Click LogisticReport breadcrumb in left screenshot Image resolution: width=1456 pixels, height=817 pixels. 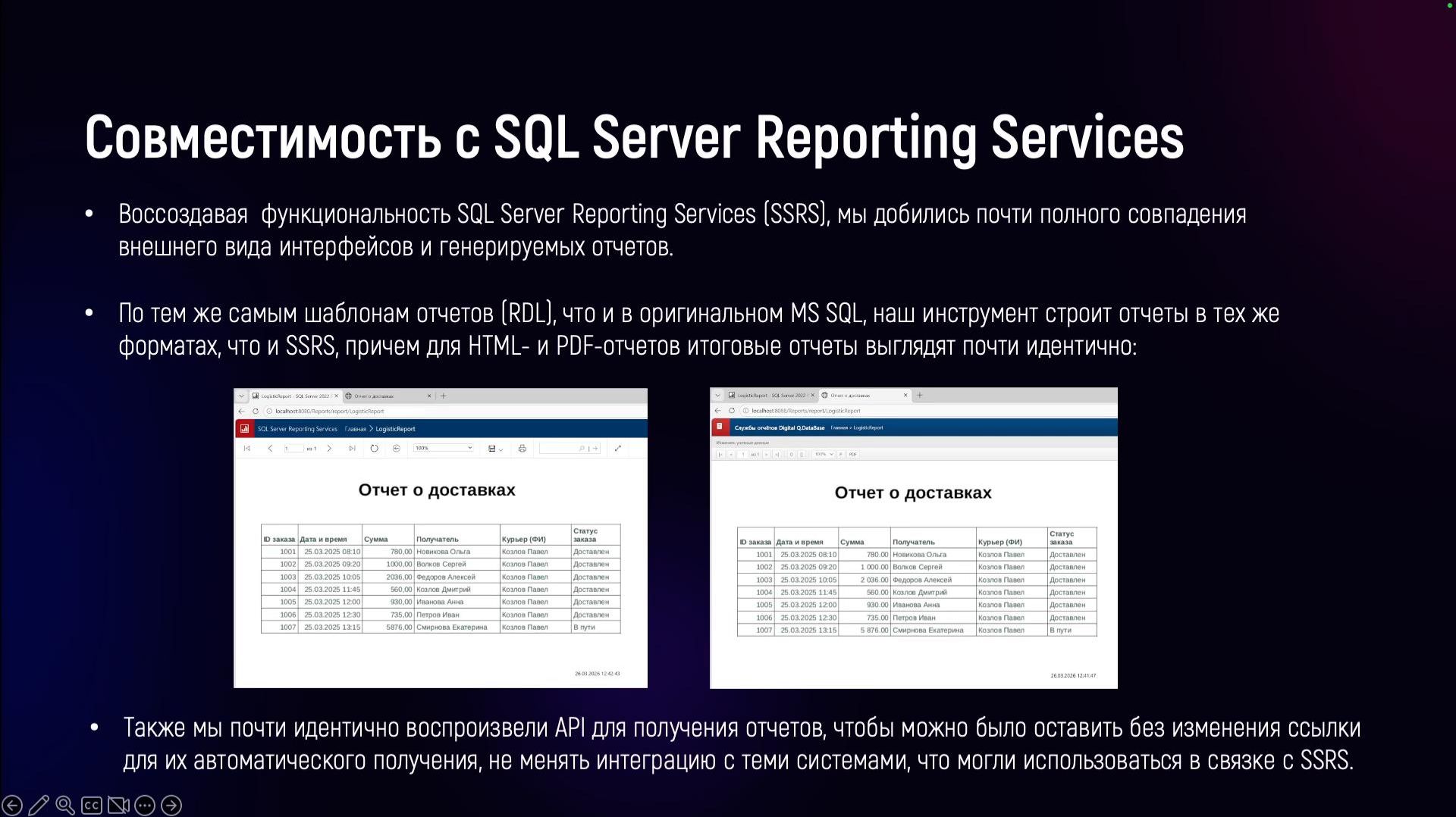(x=396, y=429)
